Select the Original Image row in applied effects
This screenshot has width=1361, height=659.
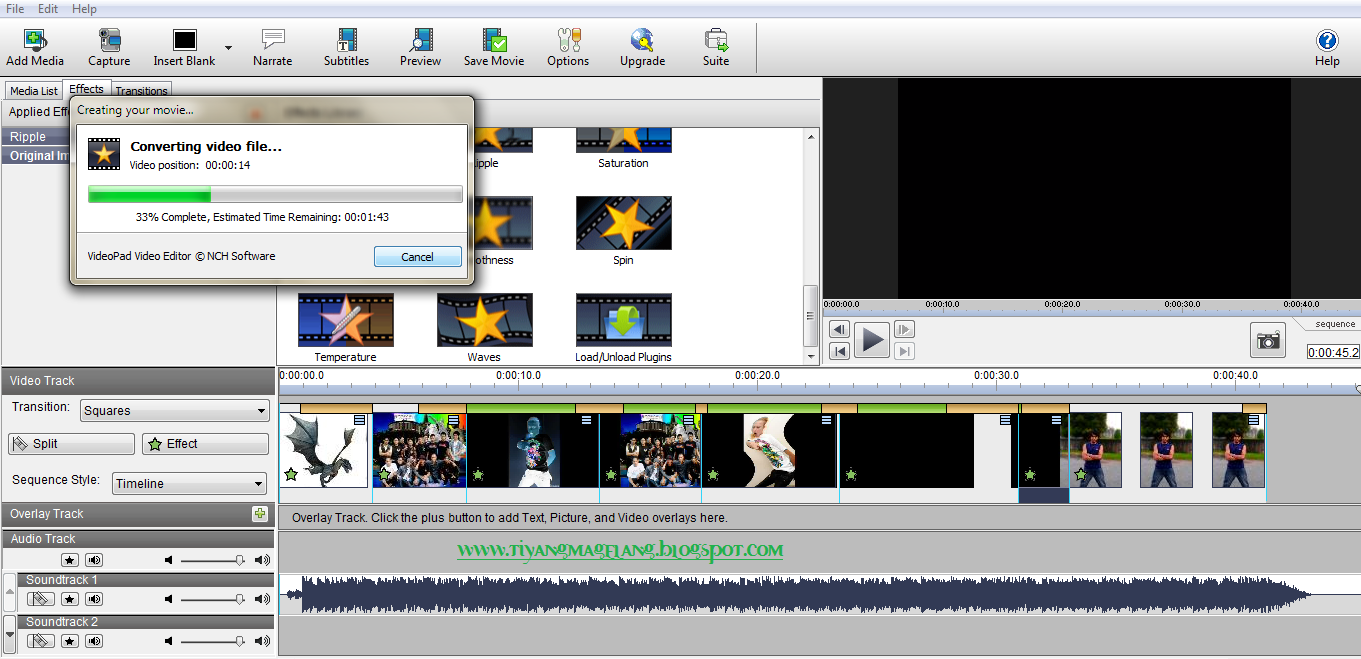(x=36, y=156)
